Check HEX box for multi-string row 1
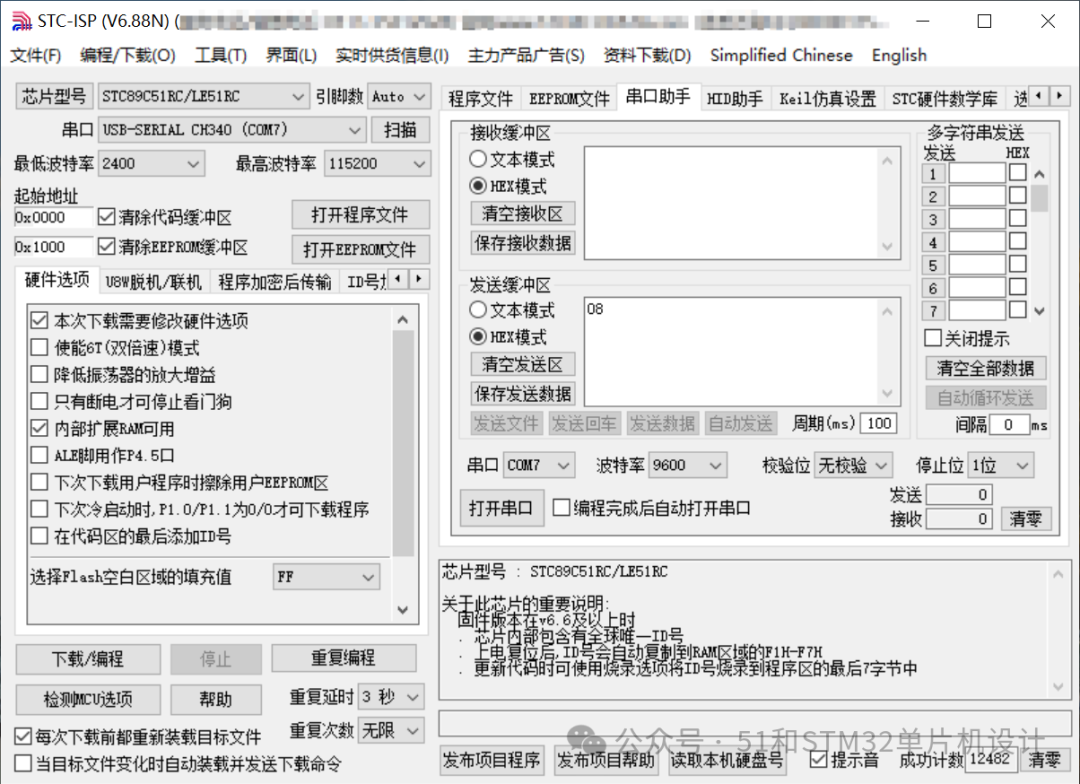The height and width of the screenshot is (784, 1080). 1017,173
